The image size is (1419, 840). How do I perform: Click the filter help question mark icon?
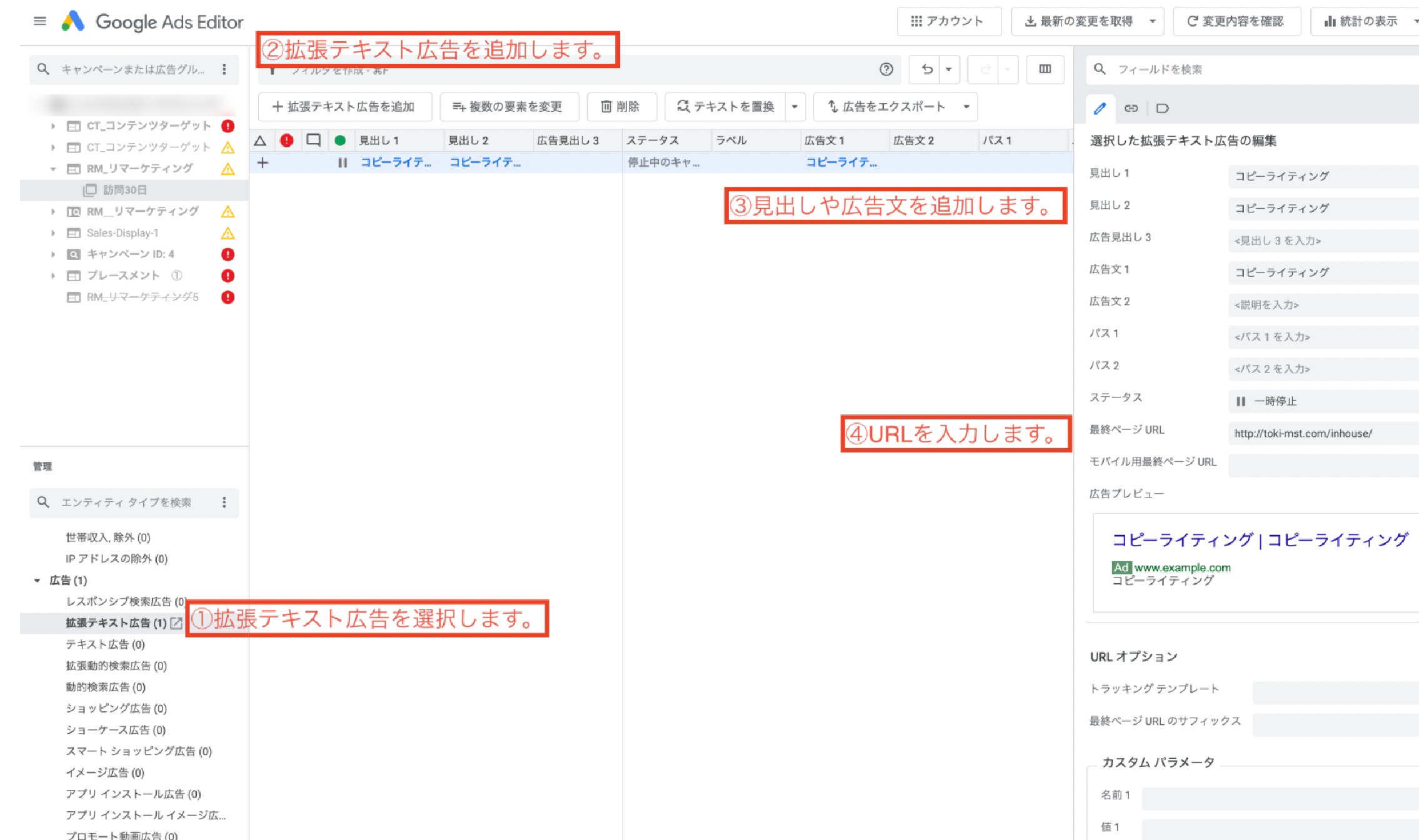pos(886,69)
